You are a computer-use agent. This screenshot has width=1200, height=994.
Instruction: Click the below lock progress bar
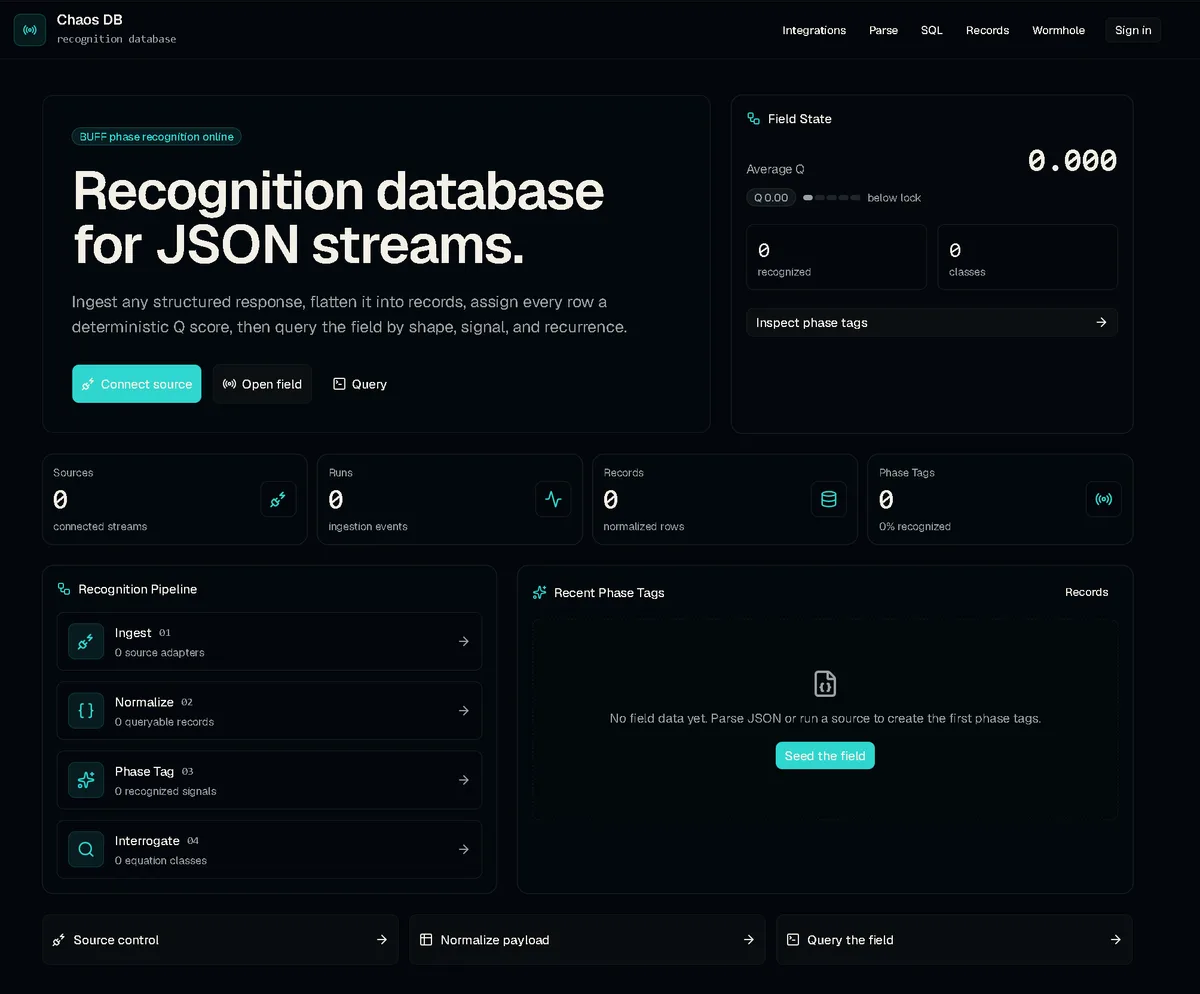(832, 198)
